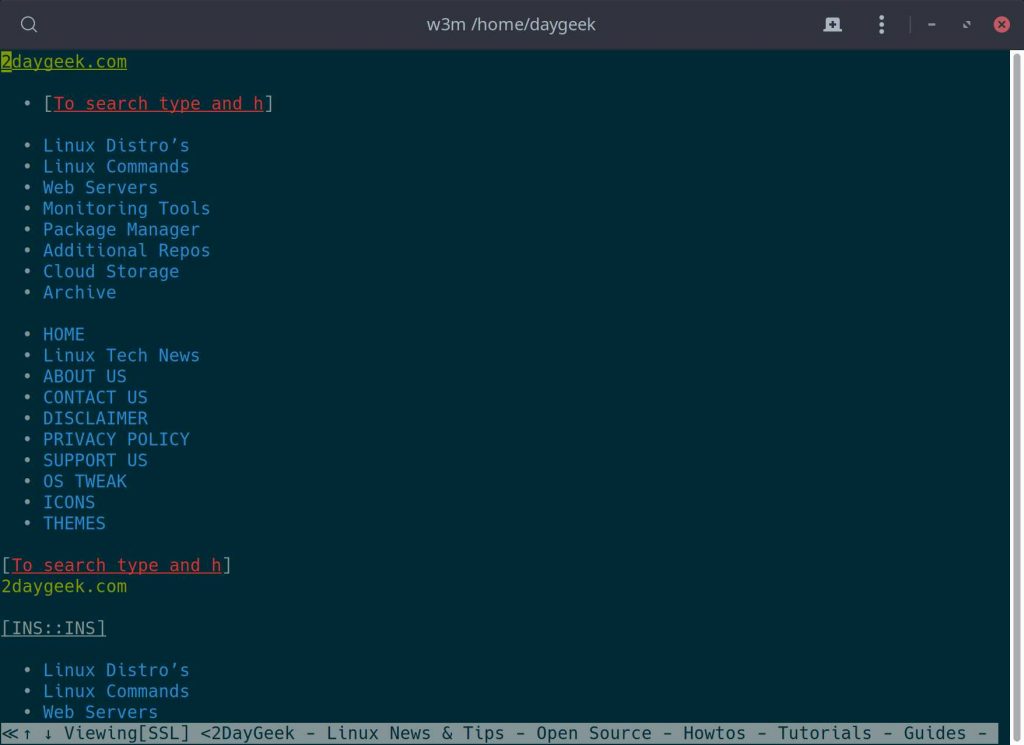The width and height of the screenshot is (1024, 745).
Task: Navigate to the HOME link
Action: point(63,333)
